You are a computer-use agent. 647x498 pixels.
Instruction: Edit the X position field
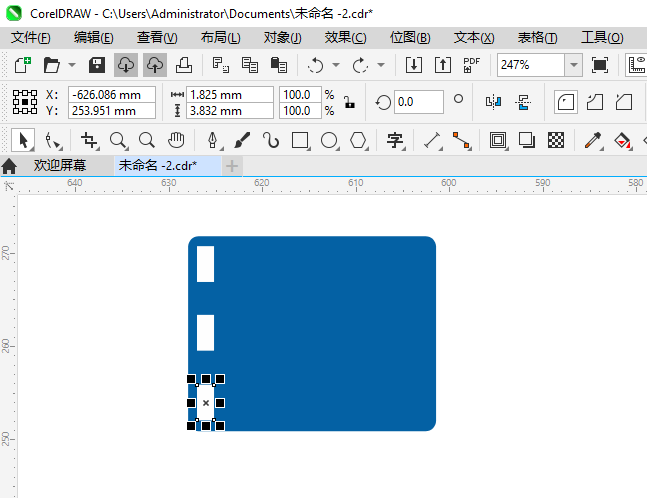tap(111, 94)
